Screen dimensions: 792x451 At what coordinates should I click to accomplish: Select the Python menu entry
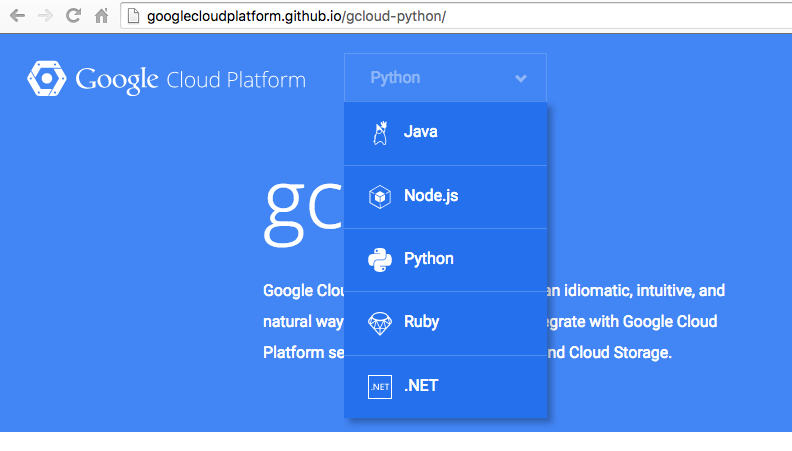coord(446,260)
